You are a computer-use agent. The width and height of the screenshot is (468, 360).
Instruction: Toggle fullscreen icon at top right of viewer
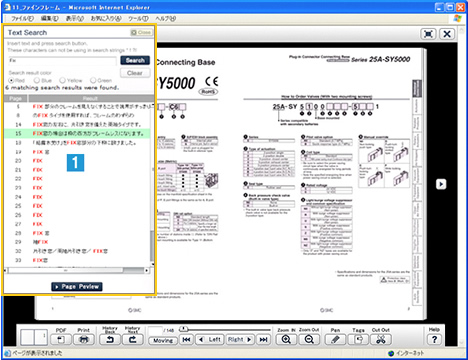pyautogui.click(x=428, y=34)
